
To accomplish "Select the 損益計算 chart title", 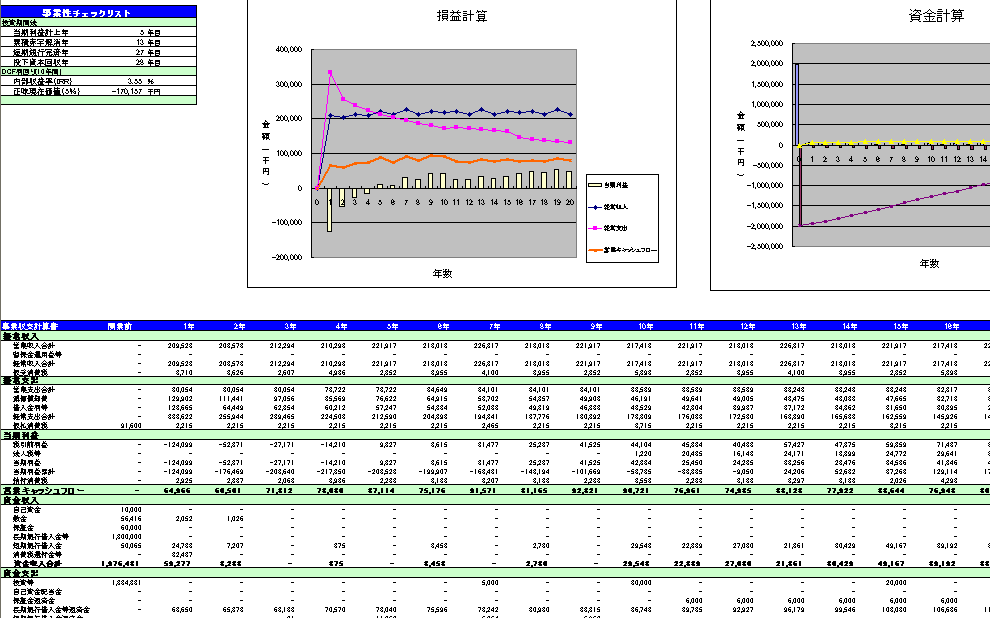I will click(462, 16).
